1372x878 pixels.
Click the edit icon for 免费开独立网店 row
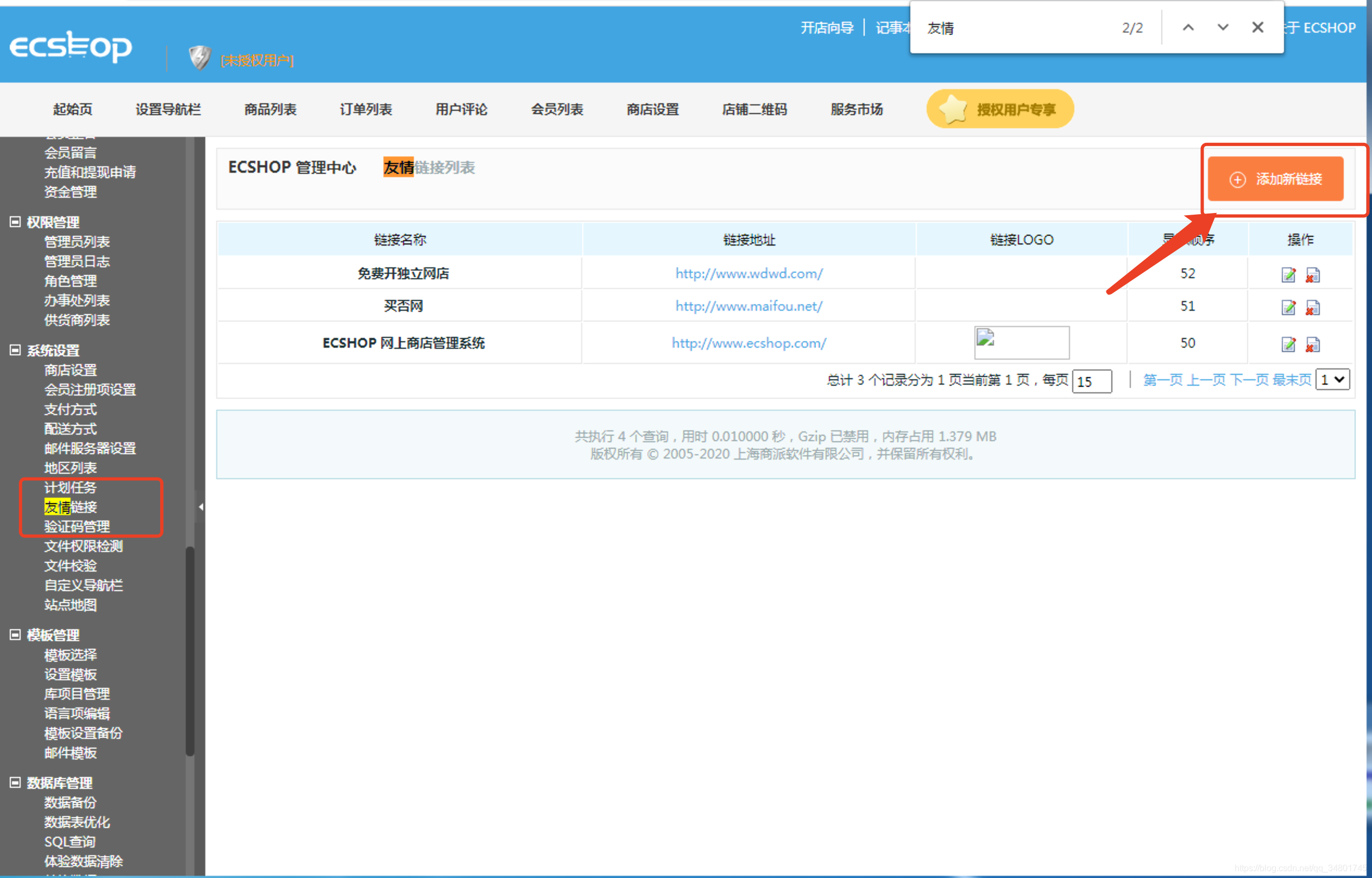(1288, 275)
